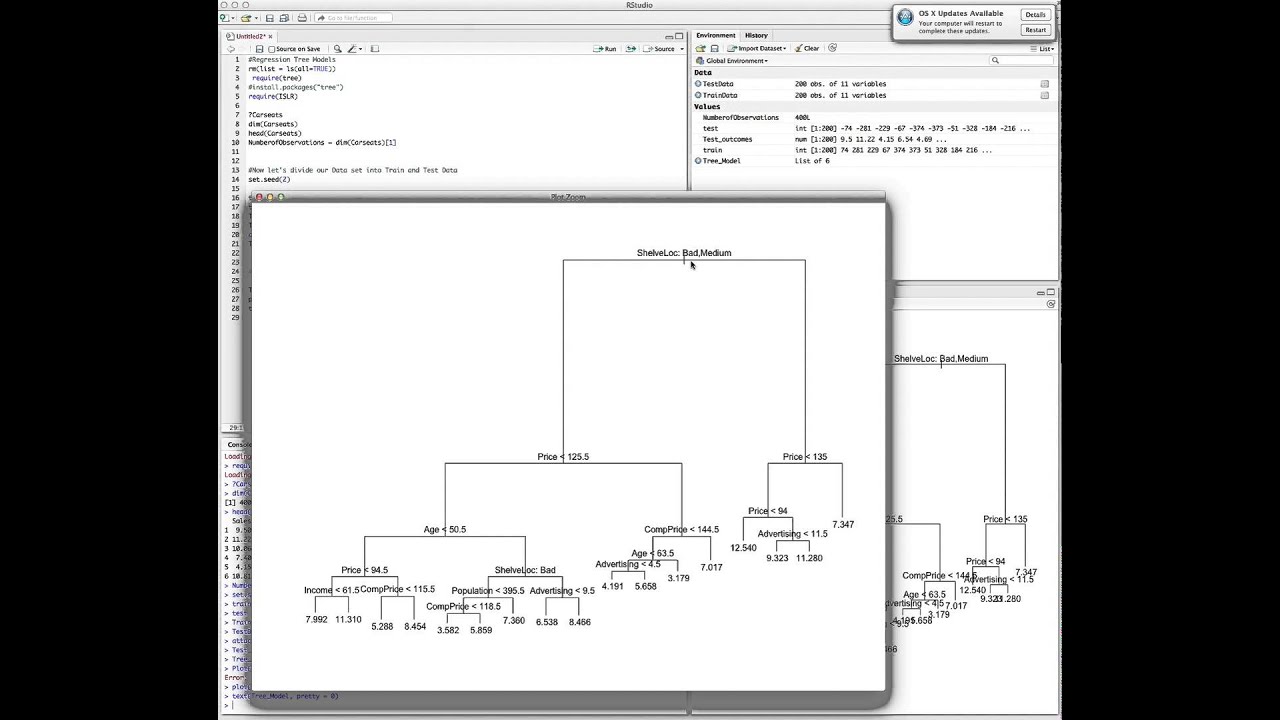Click Restart on OS X Updates notification
1280x720 pixels.
point(1035,30)
